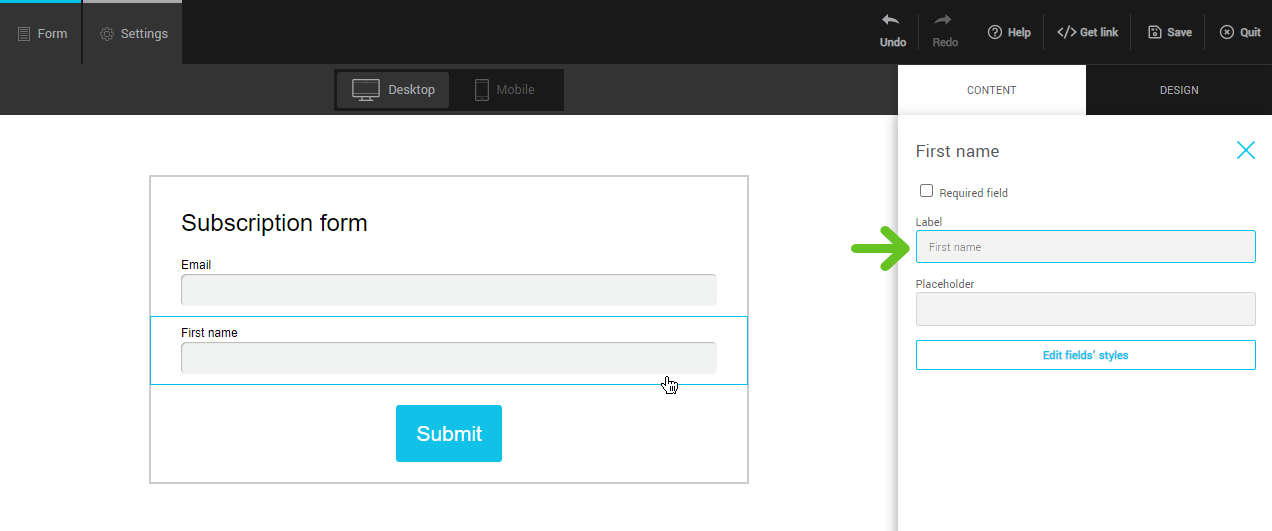Open the Settings tab

(133, 33)
